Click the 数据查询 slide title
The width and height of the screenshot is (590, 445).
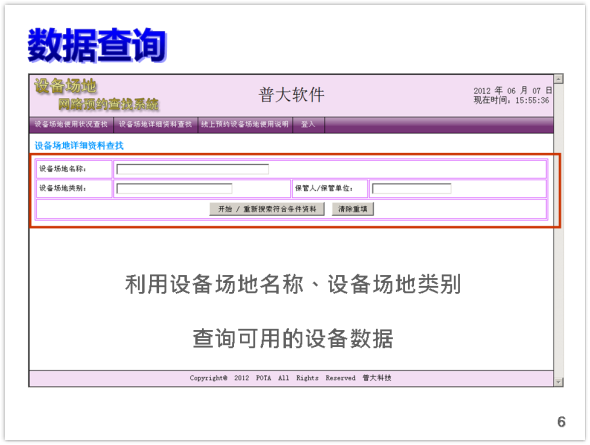coord(97,45)
